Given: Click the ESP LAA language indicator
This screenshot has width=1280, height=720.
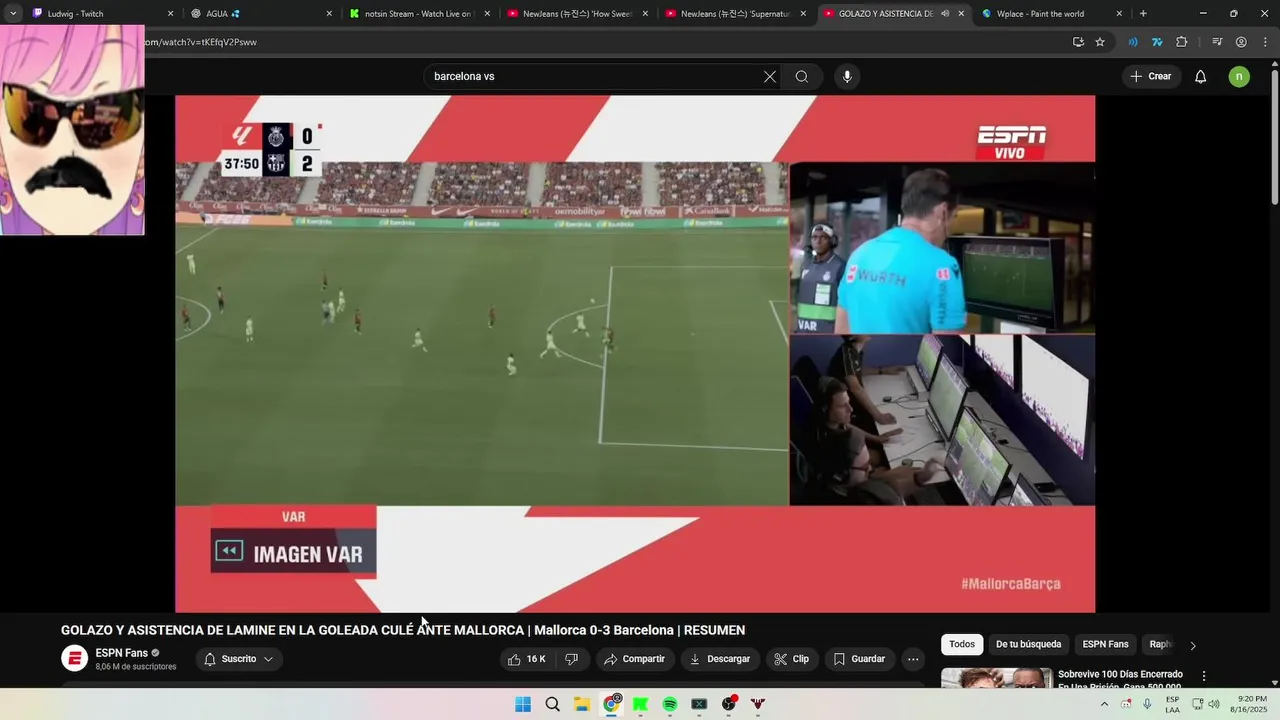Looking at the screenshot, I should [x=1172, y=704].
